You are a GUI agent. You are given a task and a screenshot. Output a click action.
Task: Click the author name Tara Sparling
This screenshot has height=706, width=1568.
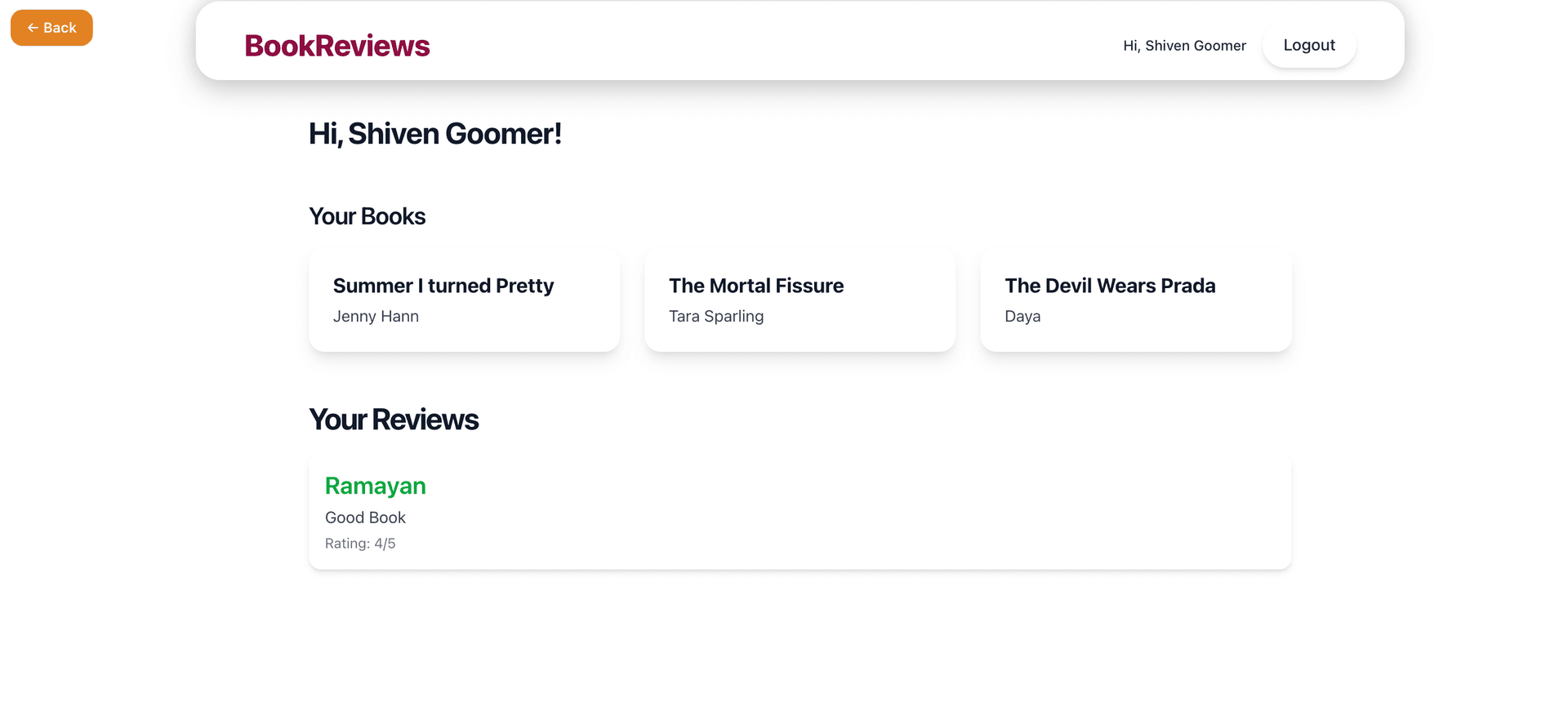716,316
